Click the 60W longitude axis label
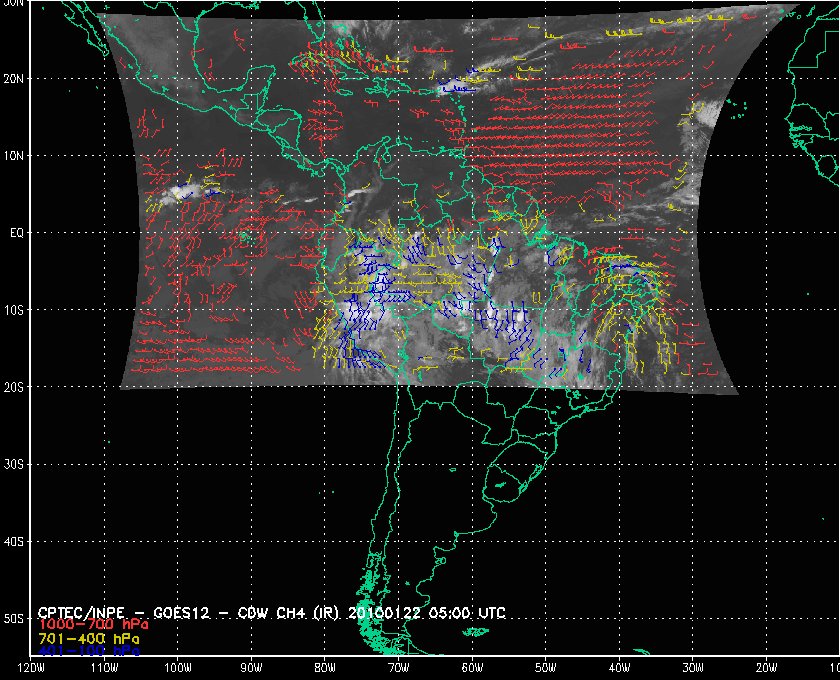This screenshot has height=680, width=840. click(x=472, y=668)
